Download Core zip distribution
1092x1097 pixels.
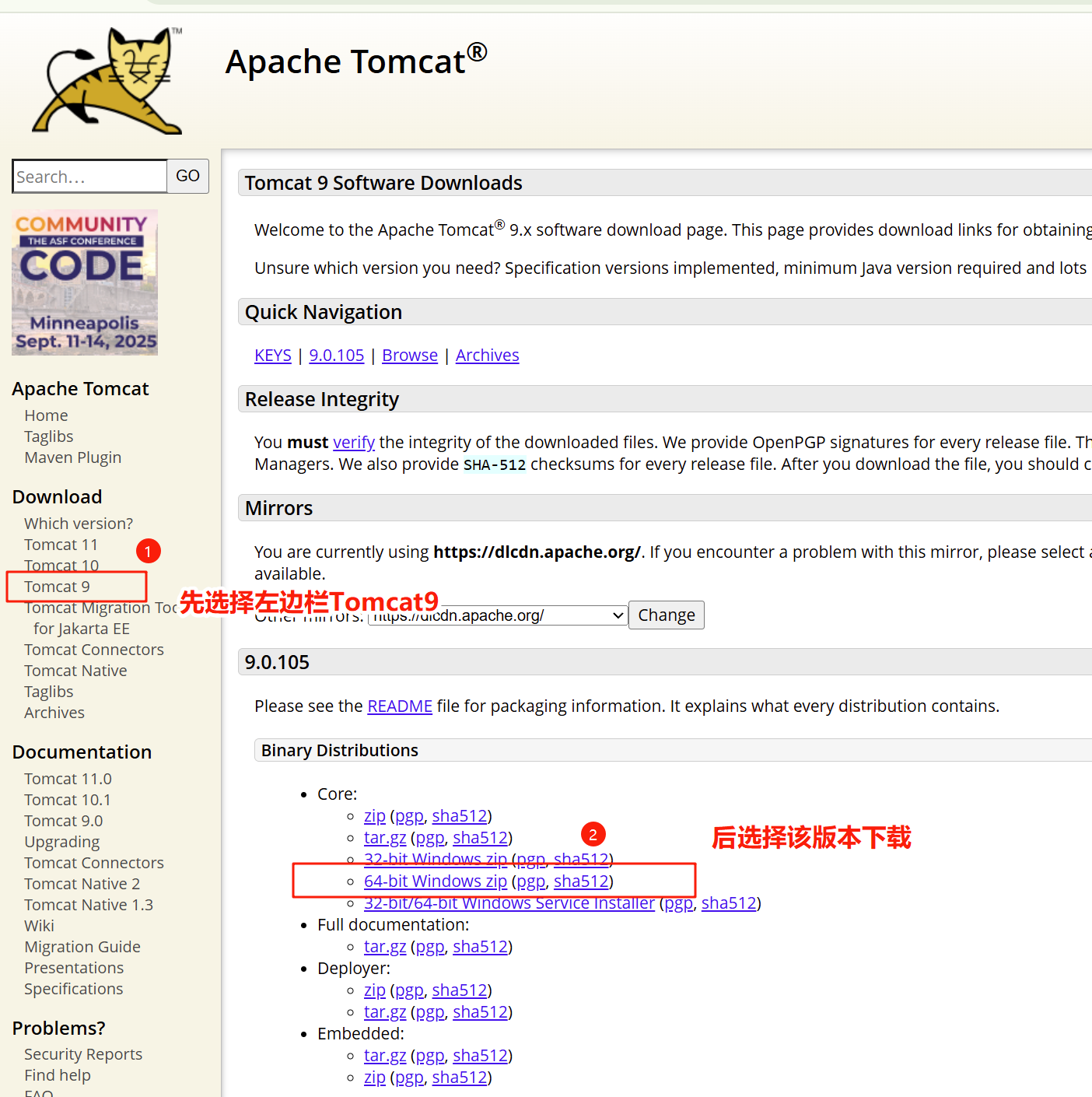click(375, 816)
